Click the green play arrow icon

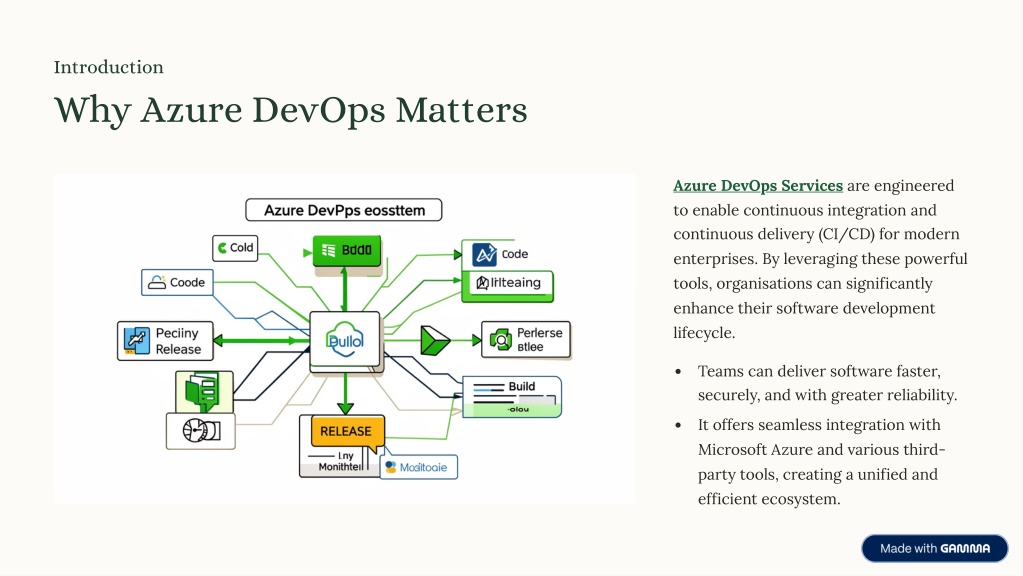point(435,341)
